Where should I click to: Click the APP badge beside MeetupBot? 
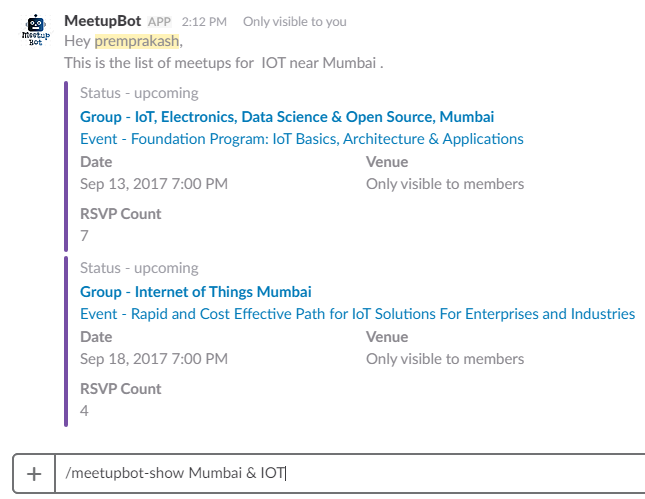tap(159, 22)
